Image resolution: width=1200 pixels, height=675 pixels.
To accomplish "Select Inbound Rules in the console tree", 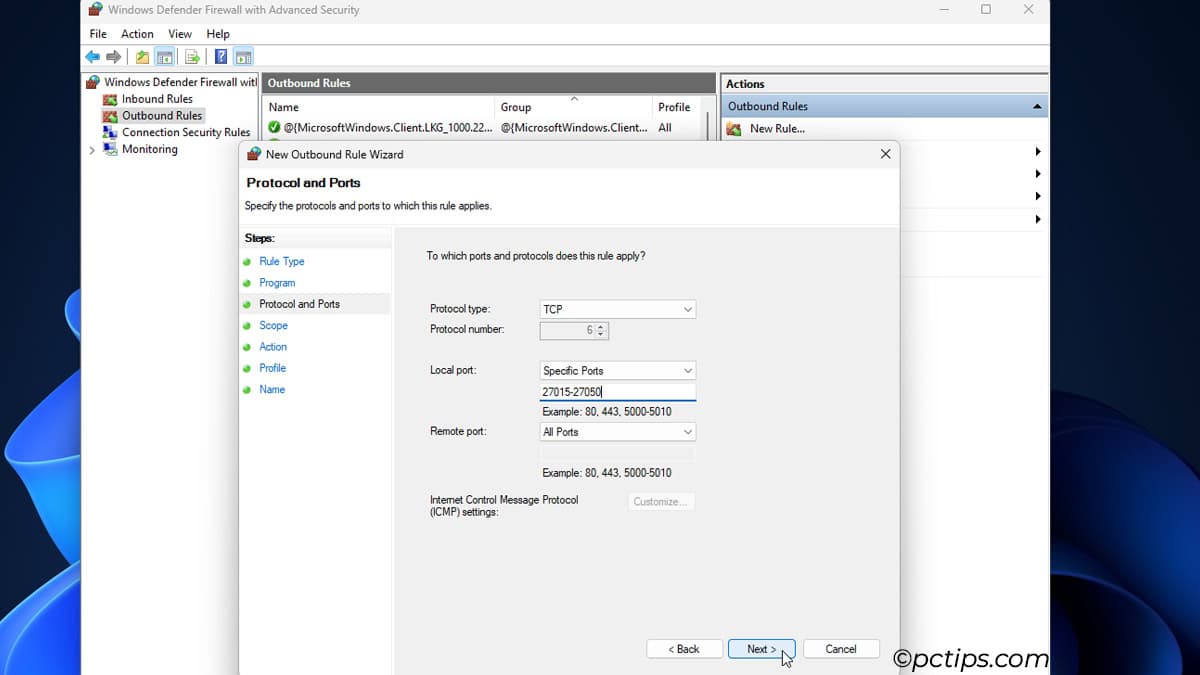I will click(x=156, y=99).
